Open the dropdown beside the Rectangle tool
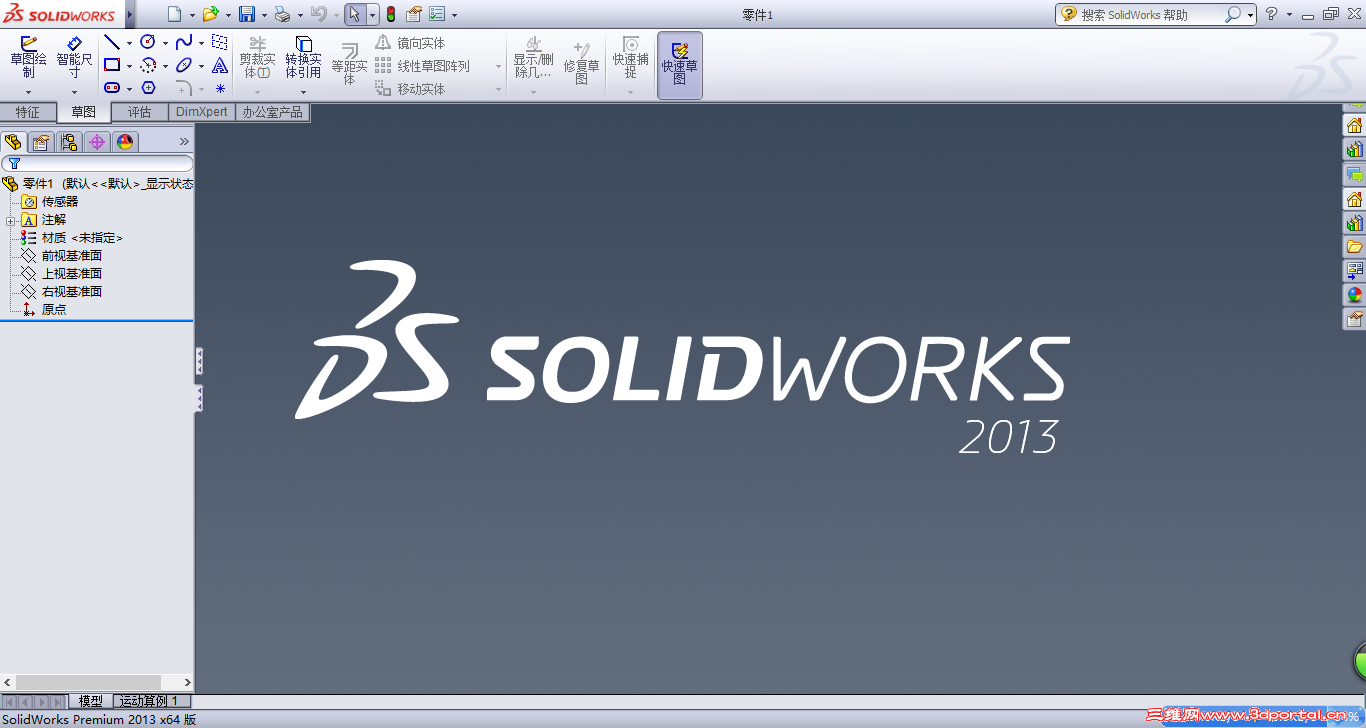This screenshot has height=728, width=1366. coord(129,66)
